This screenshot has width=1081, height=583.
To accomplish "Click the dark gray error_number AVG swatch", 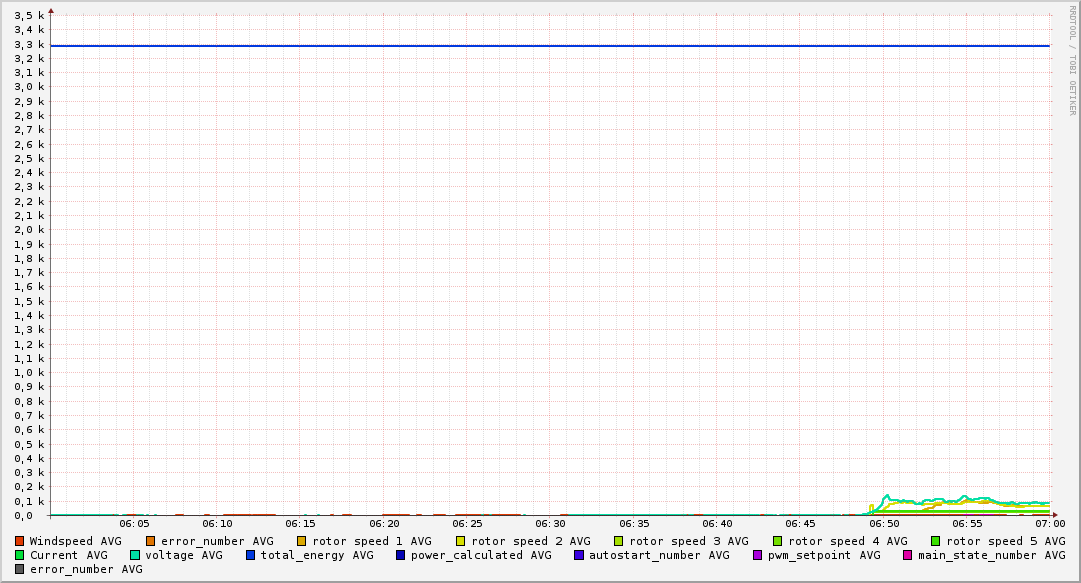I will (x=19, y=569).
